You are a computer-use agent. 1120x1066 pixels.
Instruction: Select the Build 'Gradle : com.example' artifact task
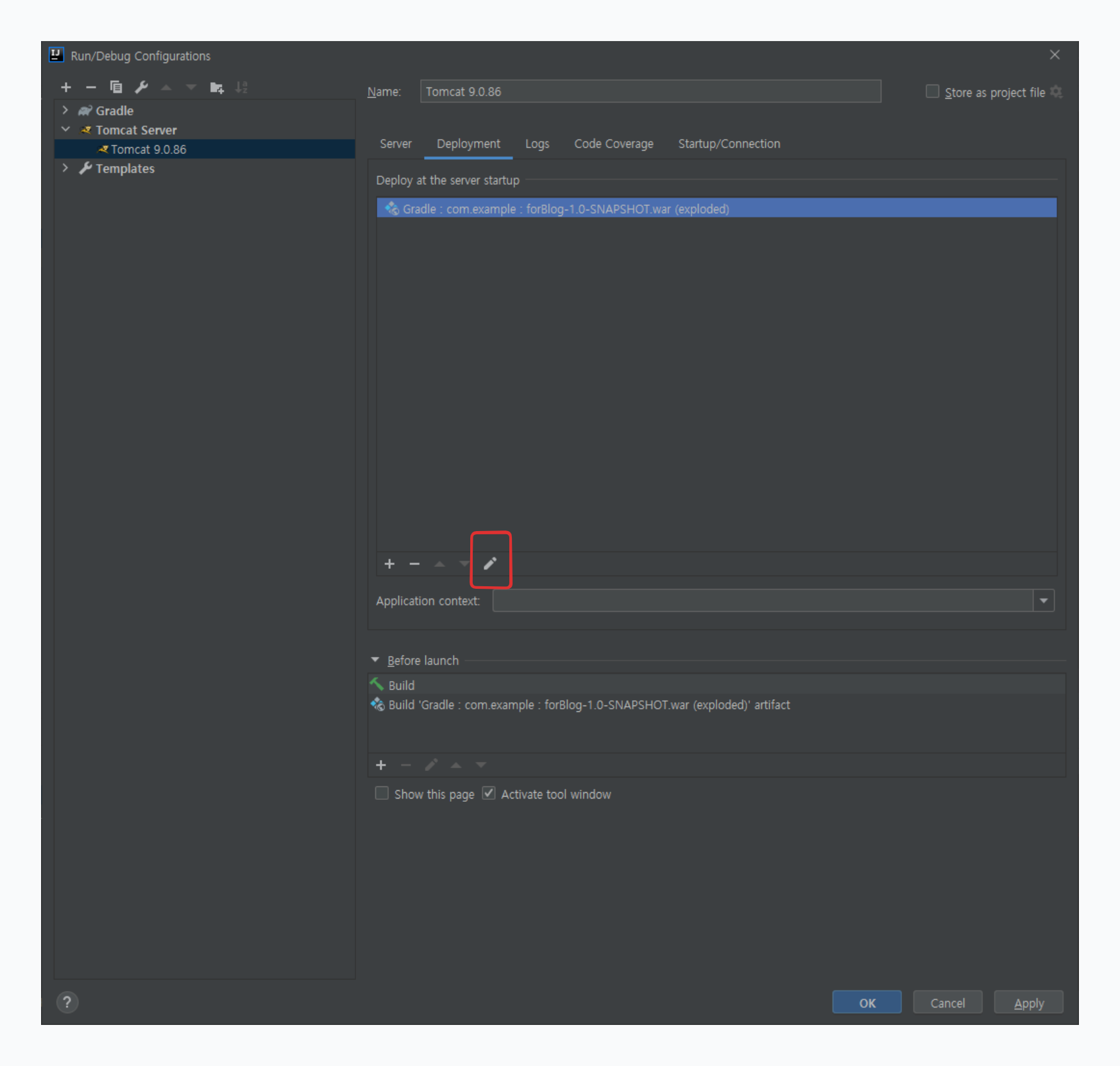pos(717,704)
